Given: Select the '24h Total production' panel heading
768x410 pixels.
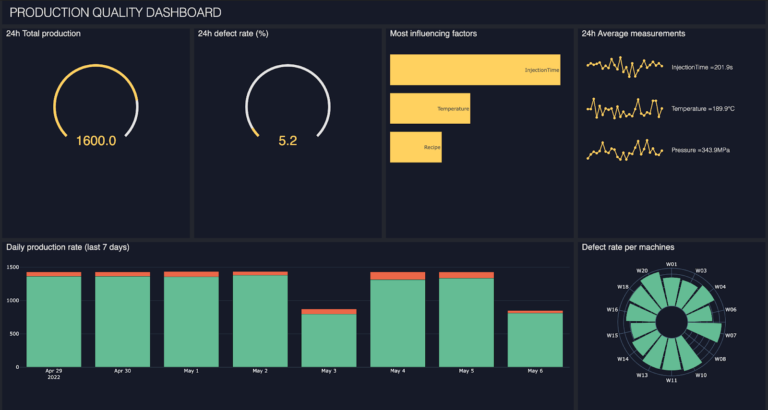Looking at the screenshot, I should tap(44, 34).
